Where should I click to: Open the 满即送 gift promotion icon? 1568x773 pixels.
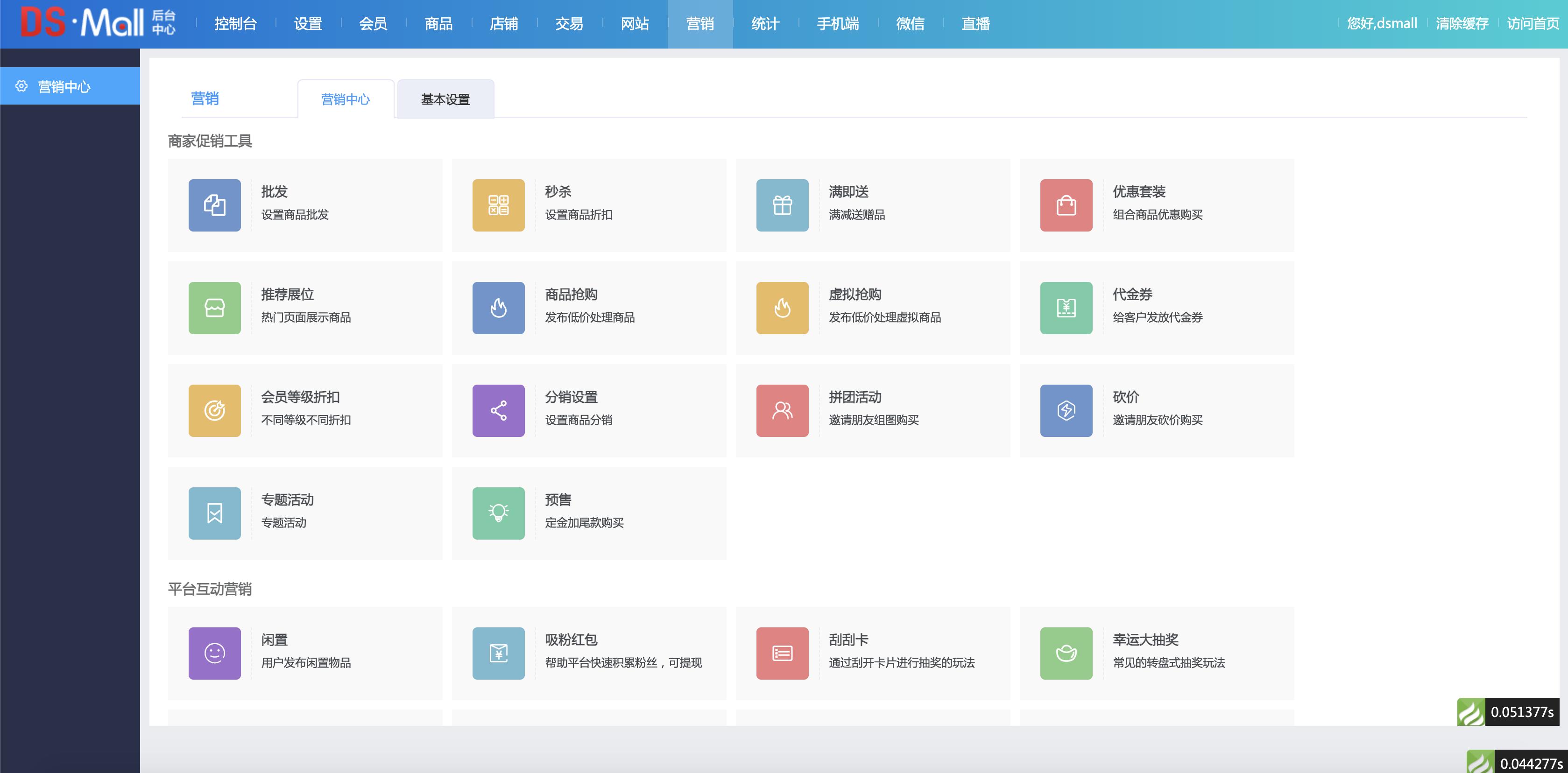click(782, 205)
